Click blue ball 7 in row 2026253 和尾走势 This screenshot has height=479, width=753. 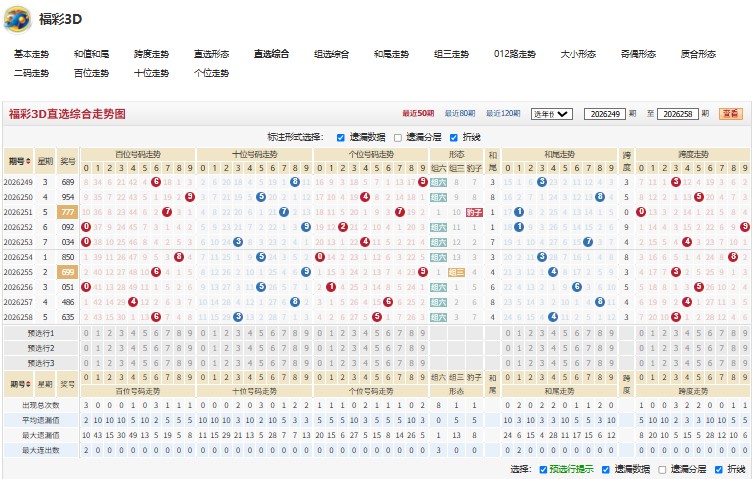(588, 242)
